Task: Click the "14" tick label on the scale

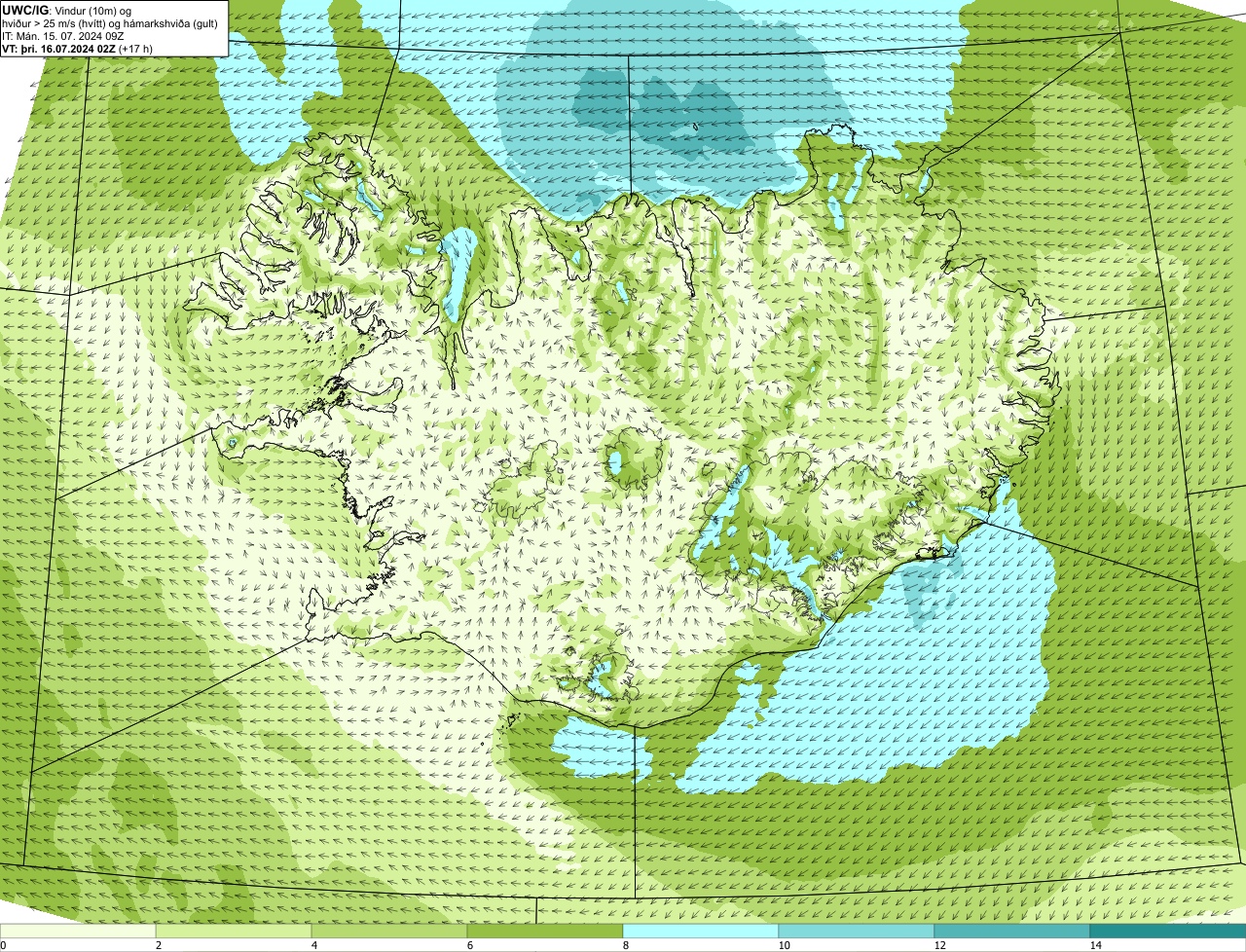Action: tap(1095, 945)
